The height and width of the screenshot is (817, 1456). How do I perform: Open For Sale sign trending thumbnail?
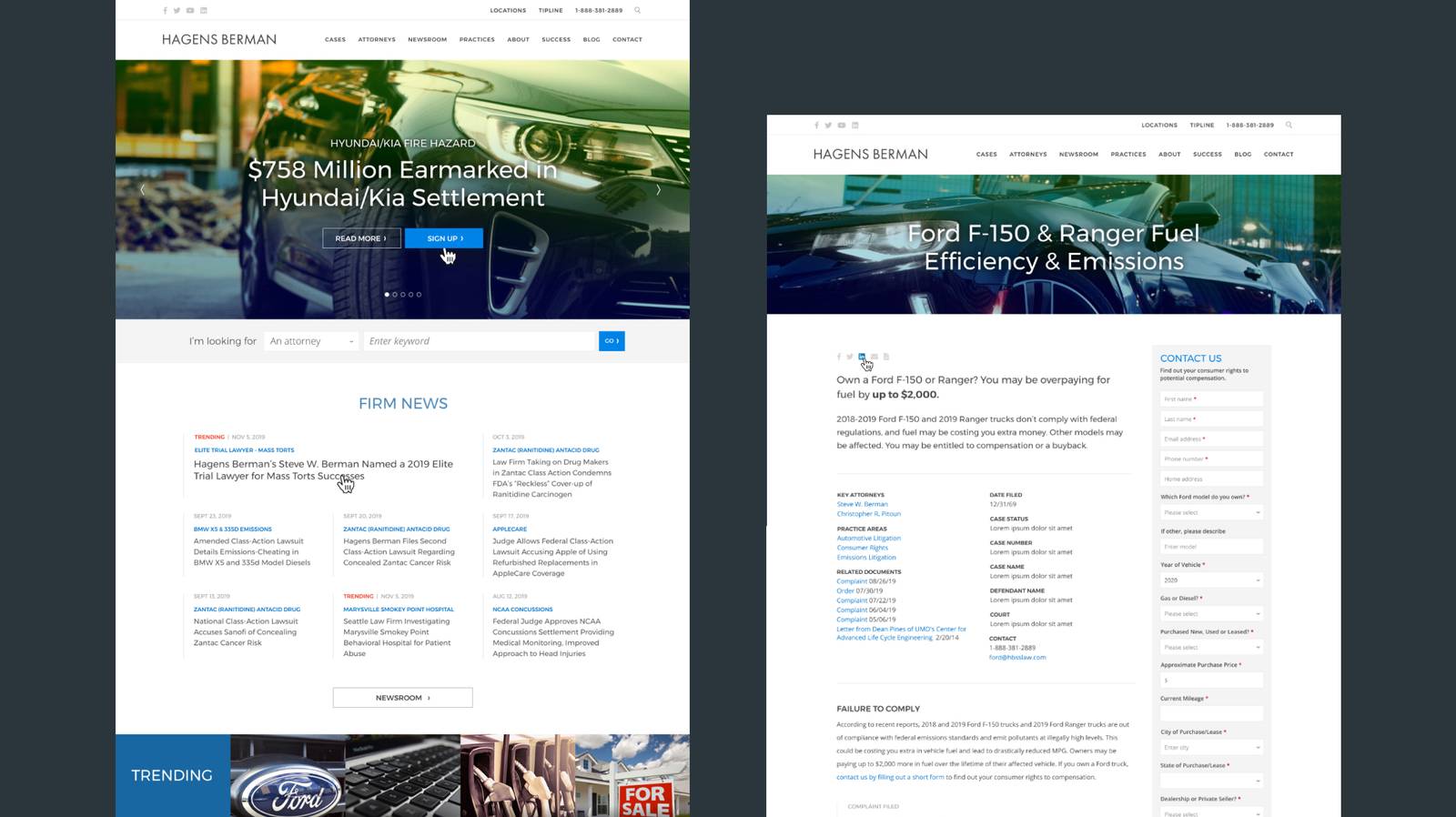[x=632, y=776]
